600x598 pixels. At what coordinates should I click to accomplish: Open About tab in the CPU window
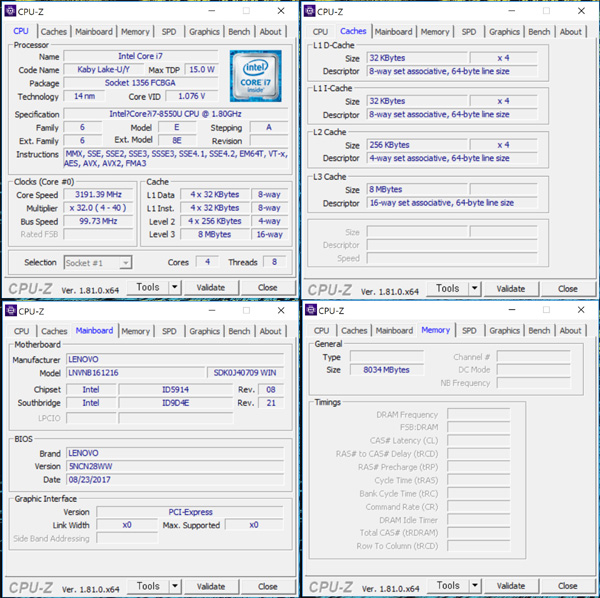point(271,32)
